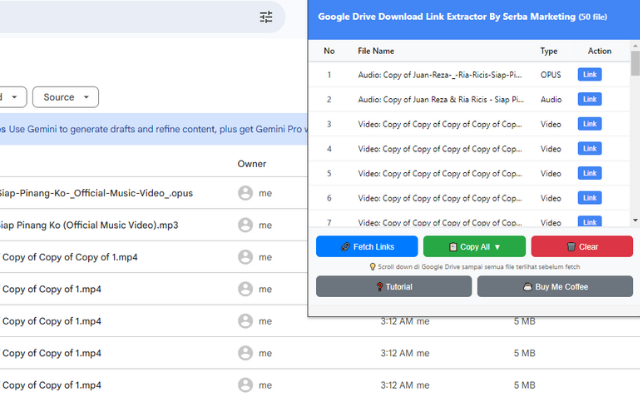Click the File Name column header
Image resolution: width=640 pixels, height=400 pixels.
[x=376, y=51]
